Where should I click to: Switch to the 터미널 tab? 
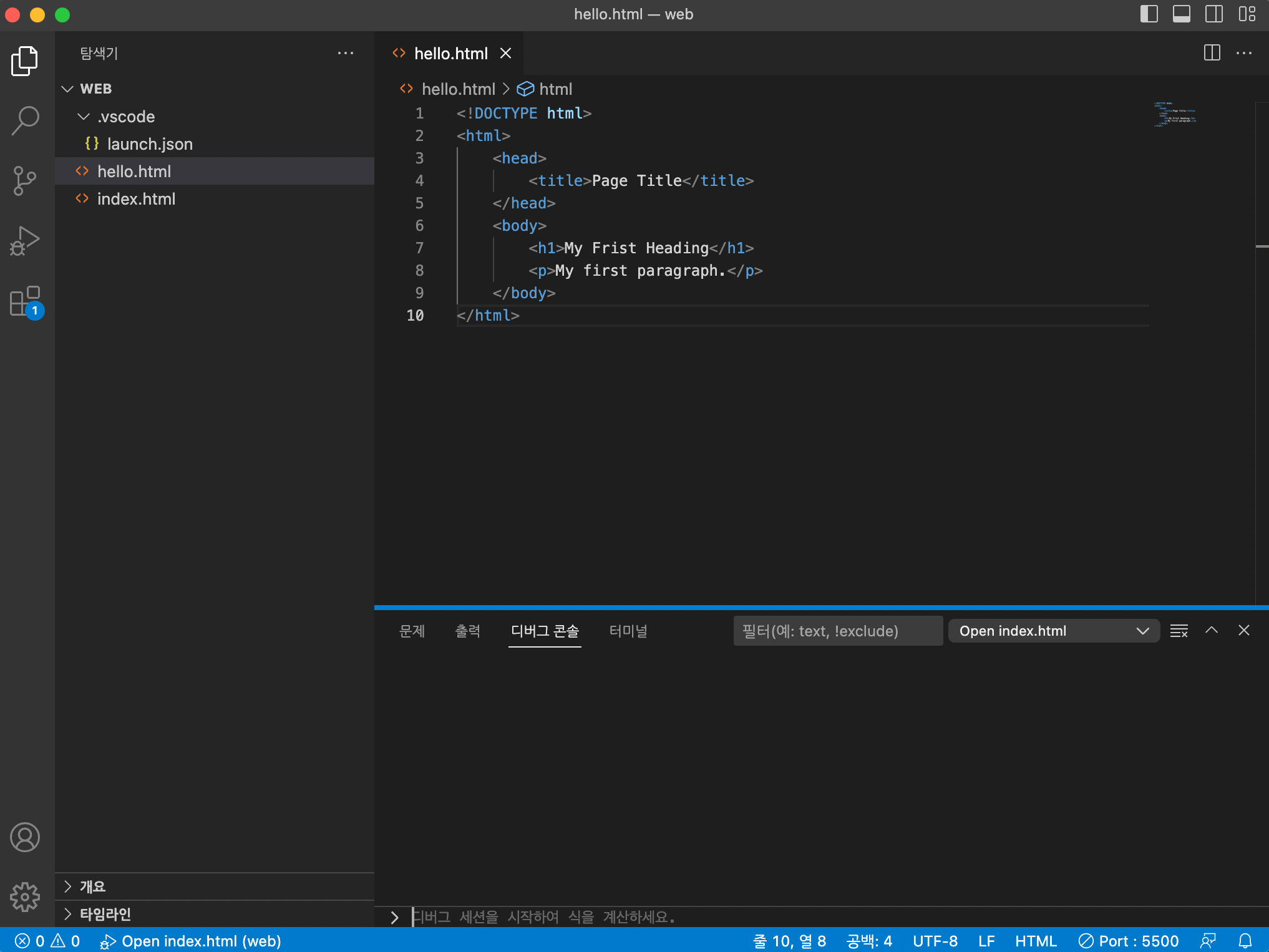coord(628,631)
